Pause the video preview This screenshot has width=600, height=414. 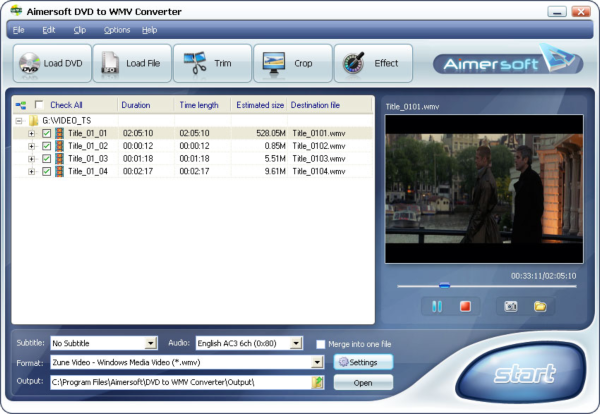click(437, 306)
